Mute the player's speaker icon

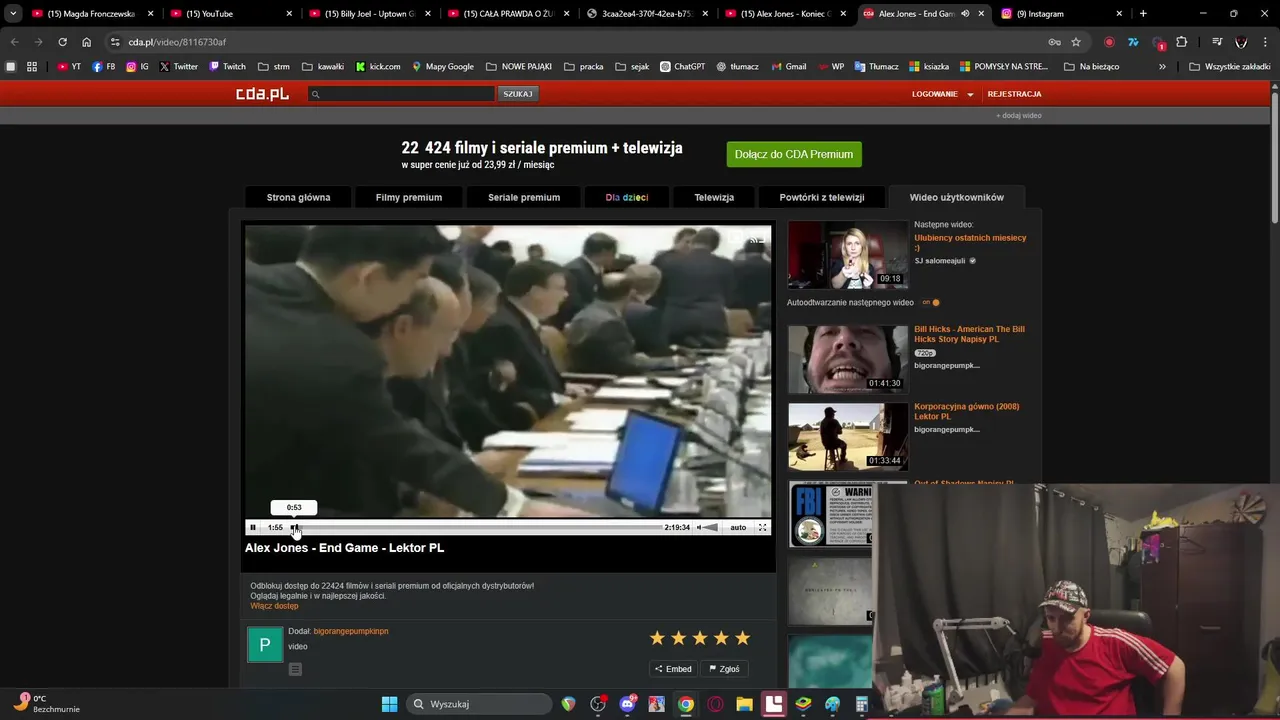point(699,527)
